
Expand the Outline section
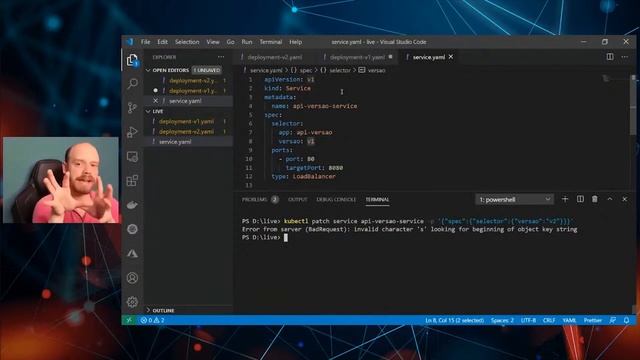pos(163,311)
